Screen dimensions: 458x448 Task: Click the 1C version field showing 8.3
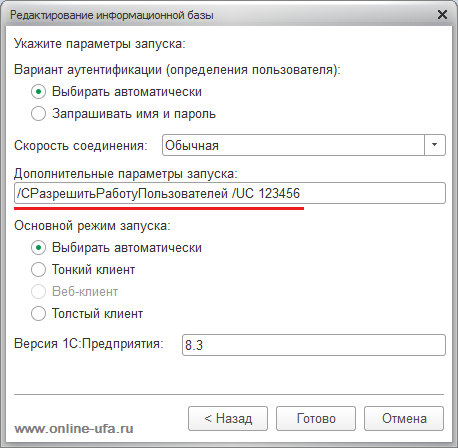(314, 345)
